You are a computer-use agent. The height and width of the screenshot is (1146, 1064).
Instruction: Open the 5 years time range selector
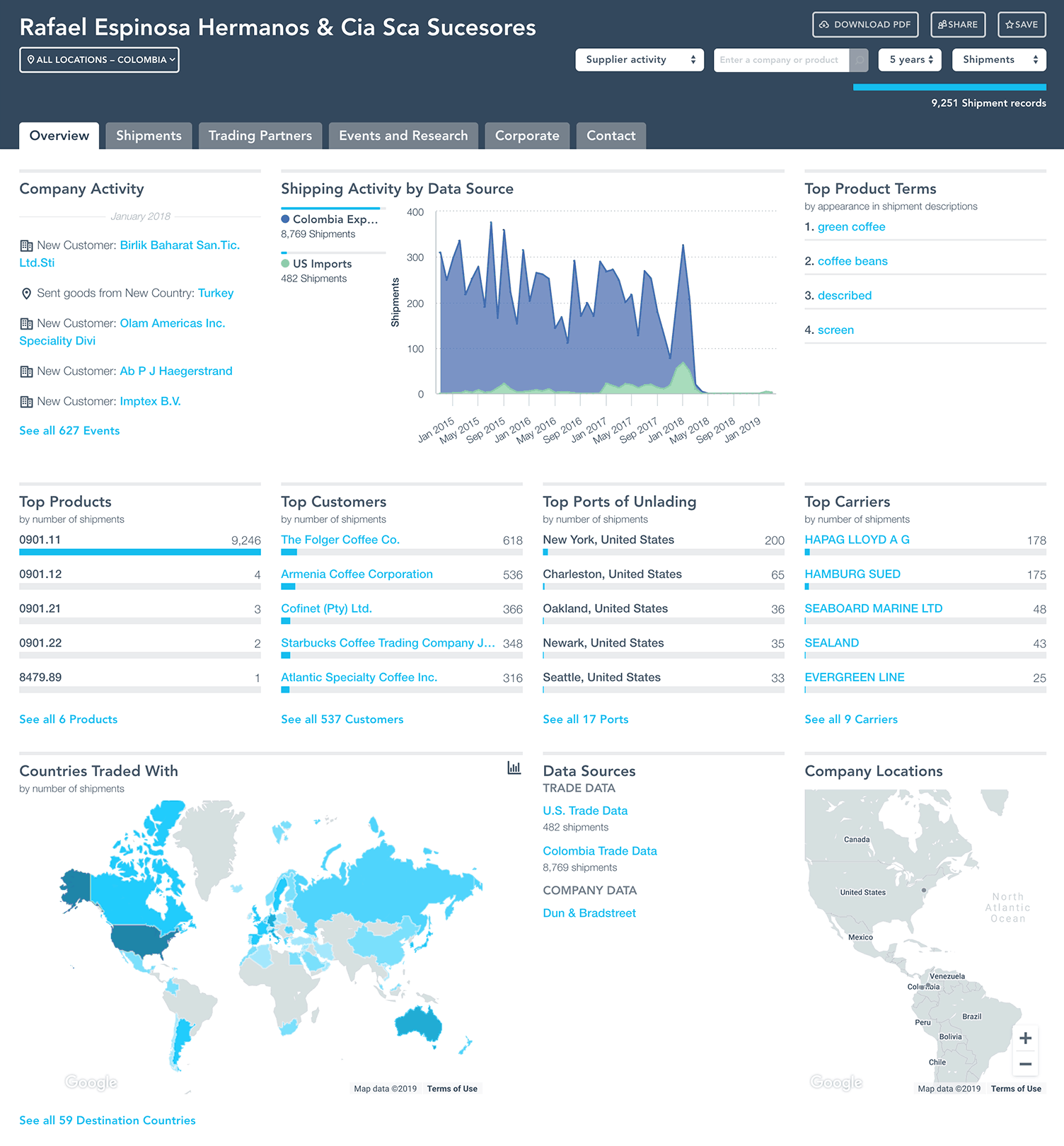click(x=911, y=60)
